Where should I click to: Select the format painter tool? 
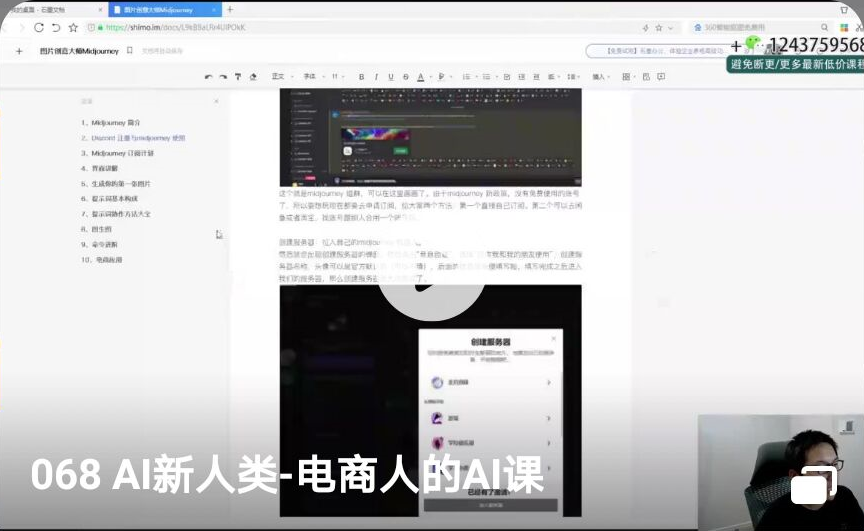click(x=238, y=76)
